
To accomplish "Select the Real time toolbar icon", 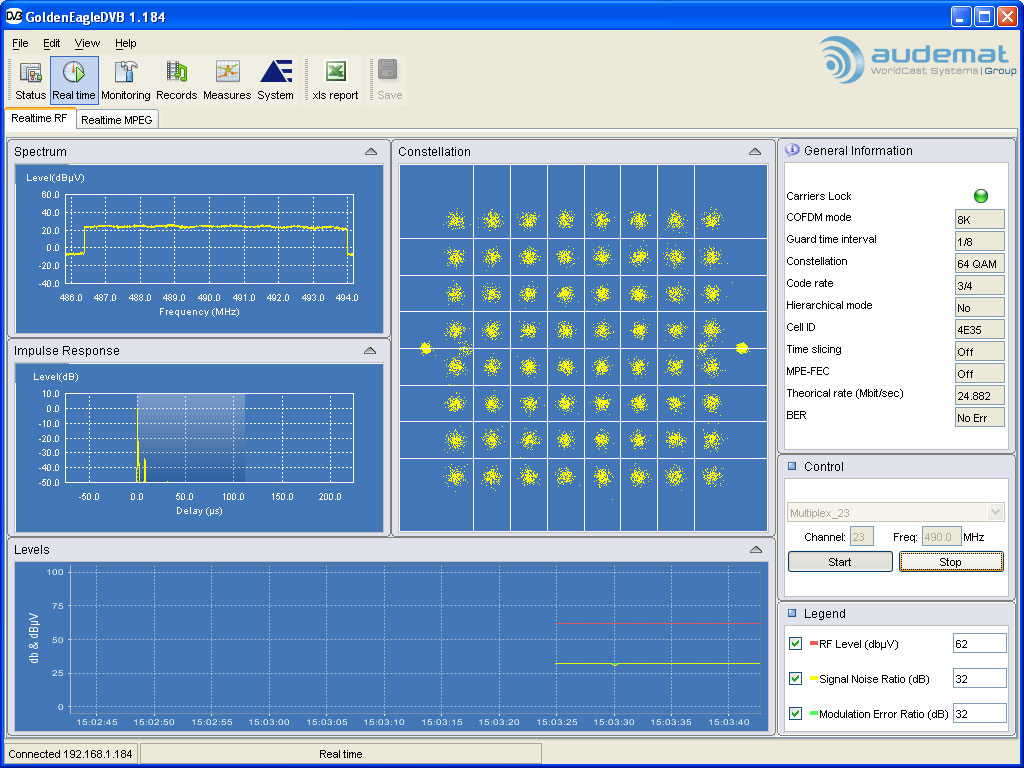I will coord(74,80).
